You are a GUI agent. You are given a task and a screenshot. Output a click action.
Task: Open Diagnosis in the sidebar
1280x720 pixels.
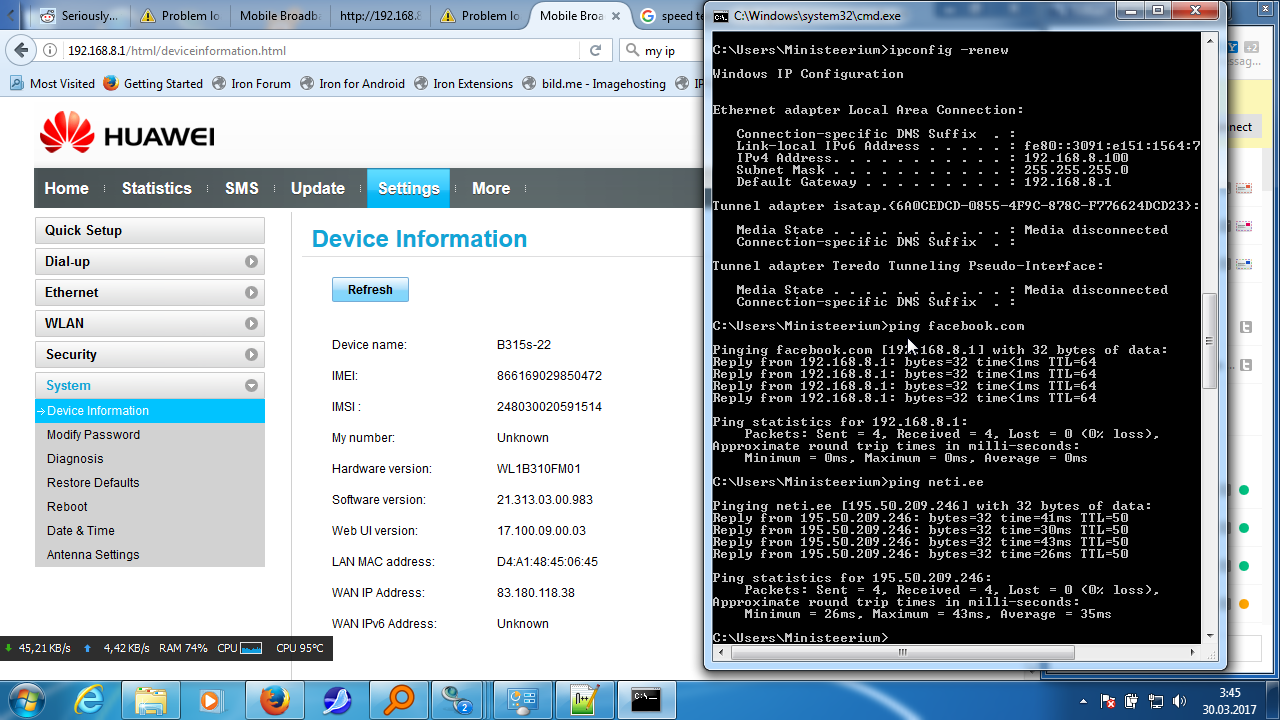75,459
